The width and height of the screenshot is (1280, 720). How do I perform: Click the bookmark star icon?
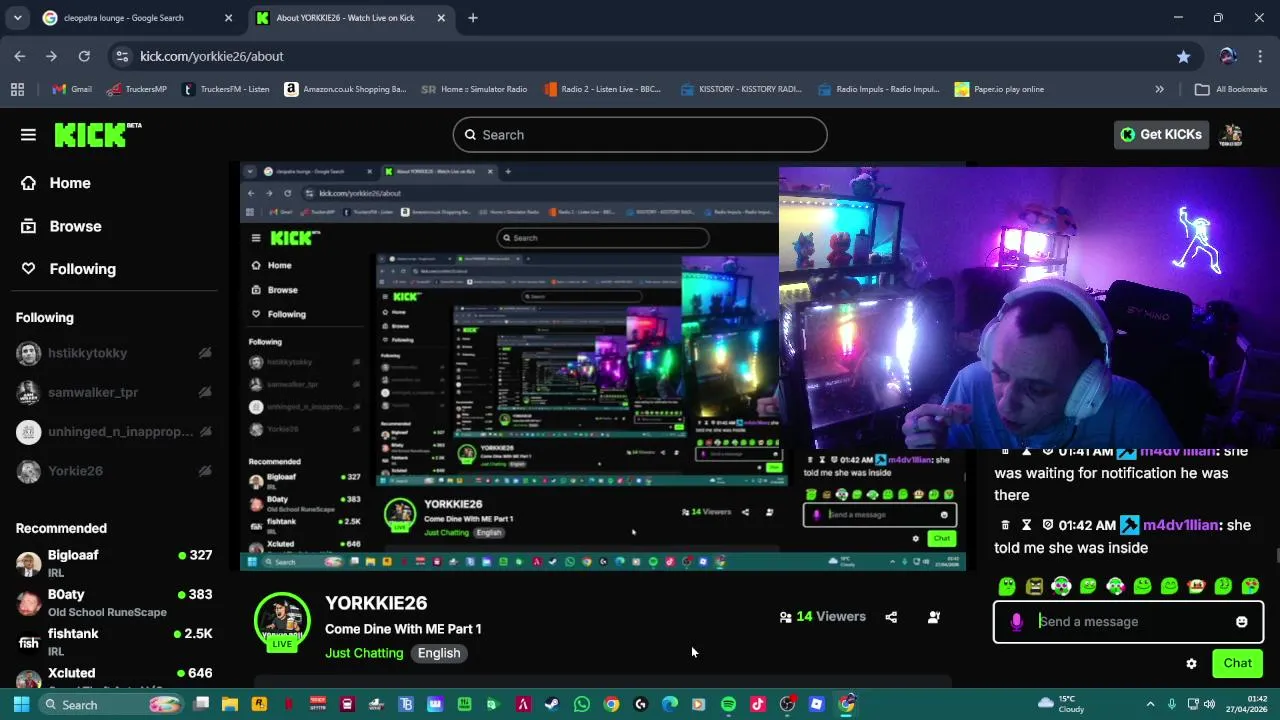(1183, 56)
